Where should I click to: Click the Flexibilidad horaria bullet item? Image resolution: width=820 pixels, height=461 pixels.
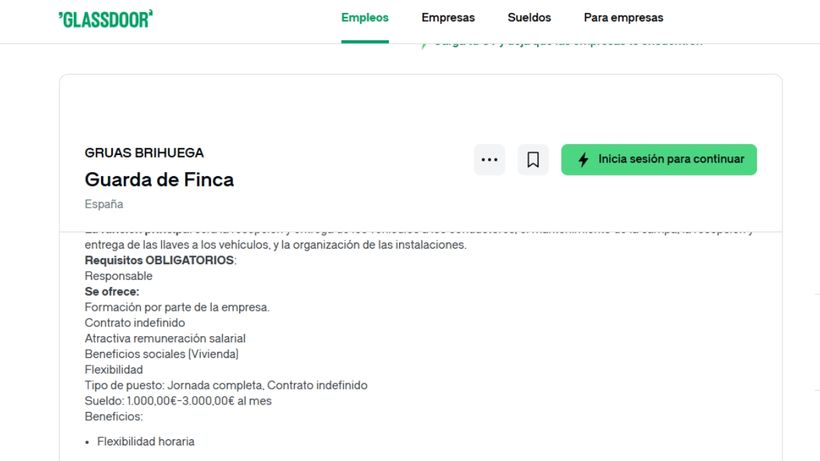[146, 442]
